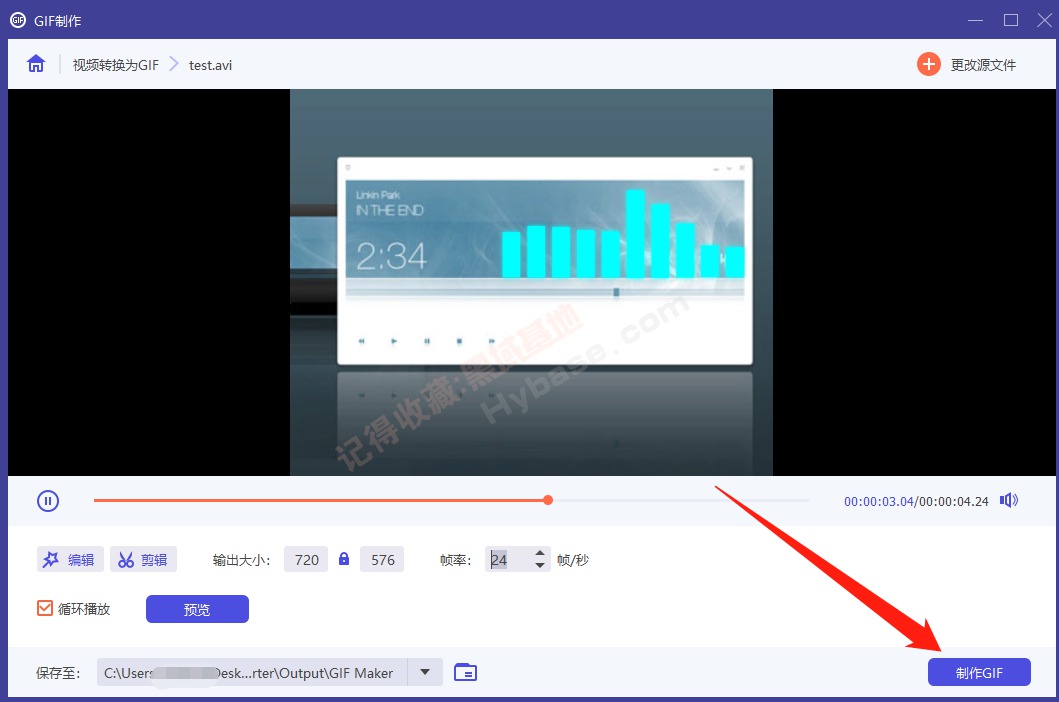Open the 编辑 edit tool
Image resolution: width=1059 pixels, height=702 pixels.
coord(70,559)
